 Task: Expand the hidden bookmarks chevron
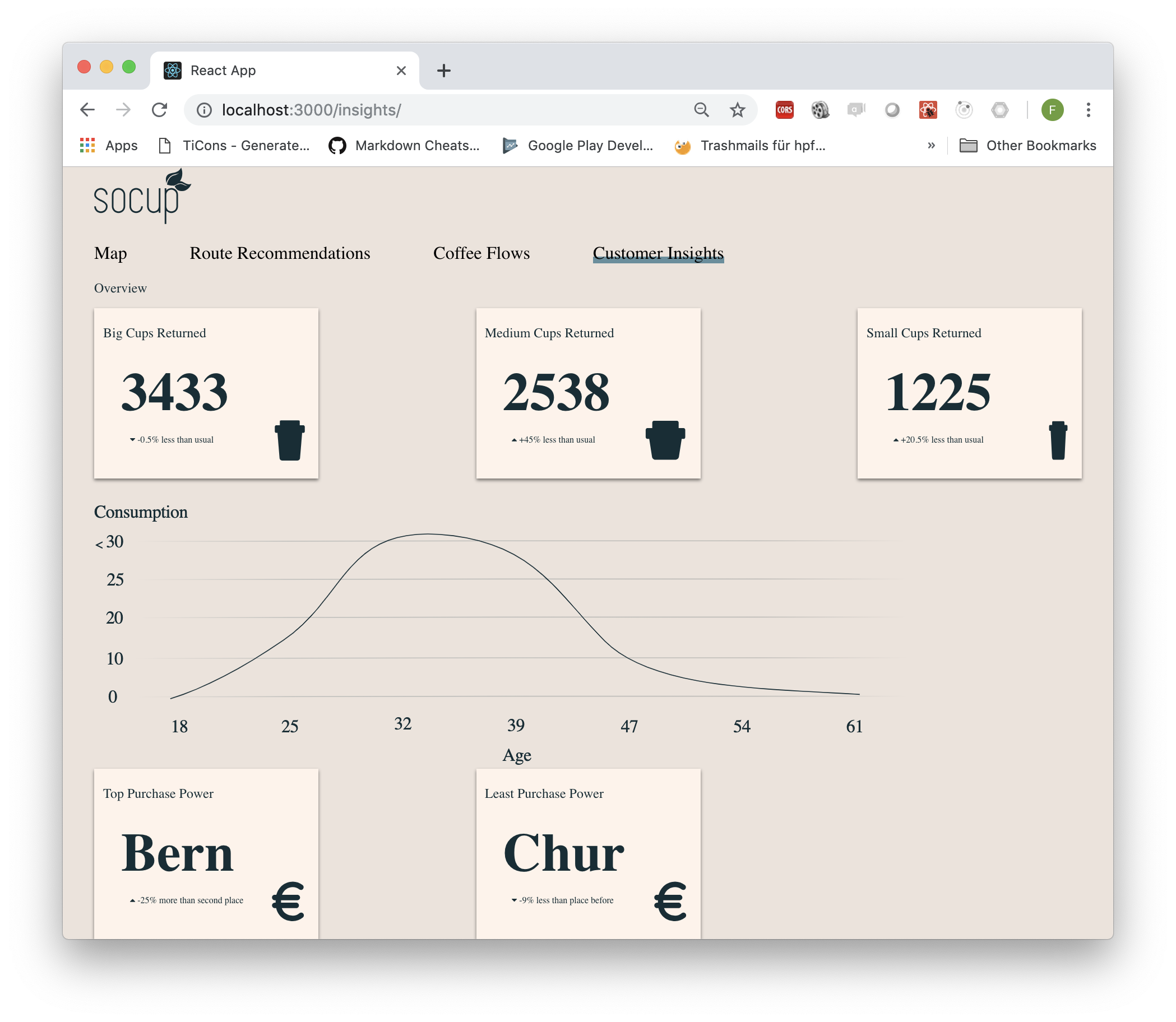point(931,146)
